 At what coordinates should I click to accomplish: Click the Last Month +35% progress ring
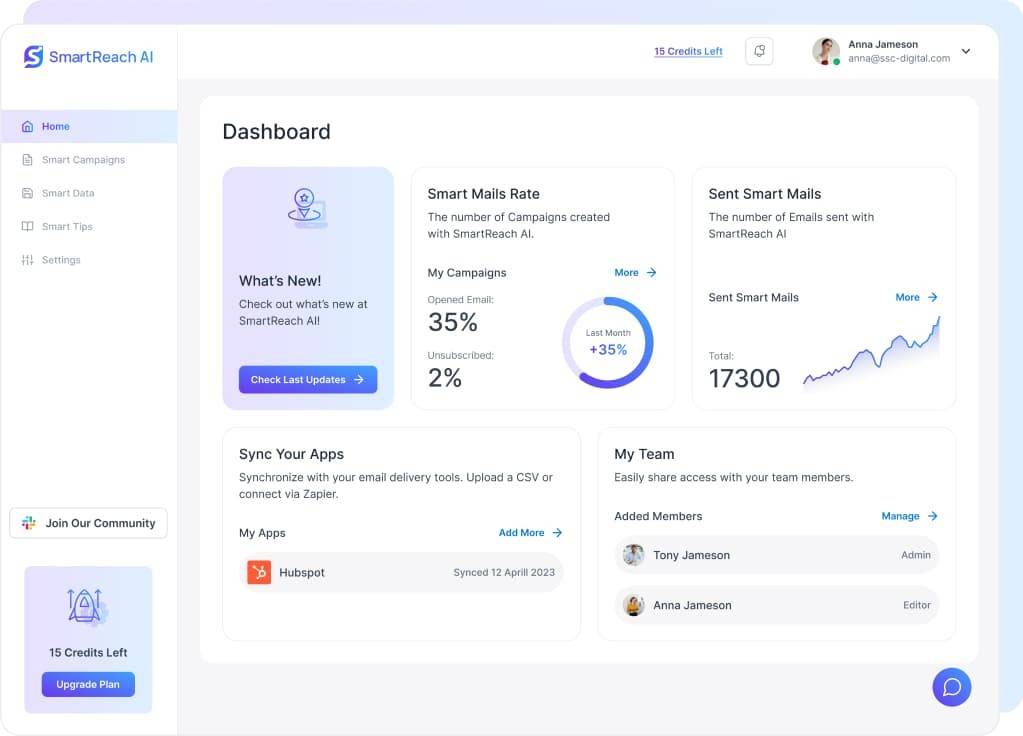[x=607, y=343]
